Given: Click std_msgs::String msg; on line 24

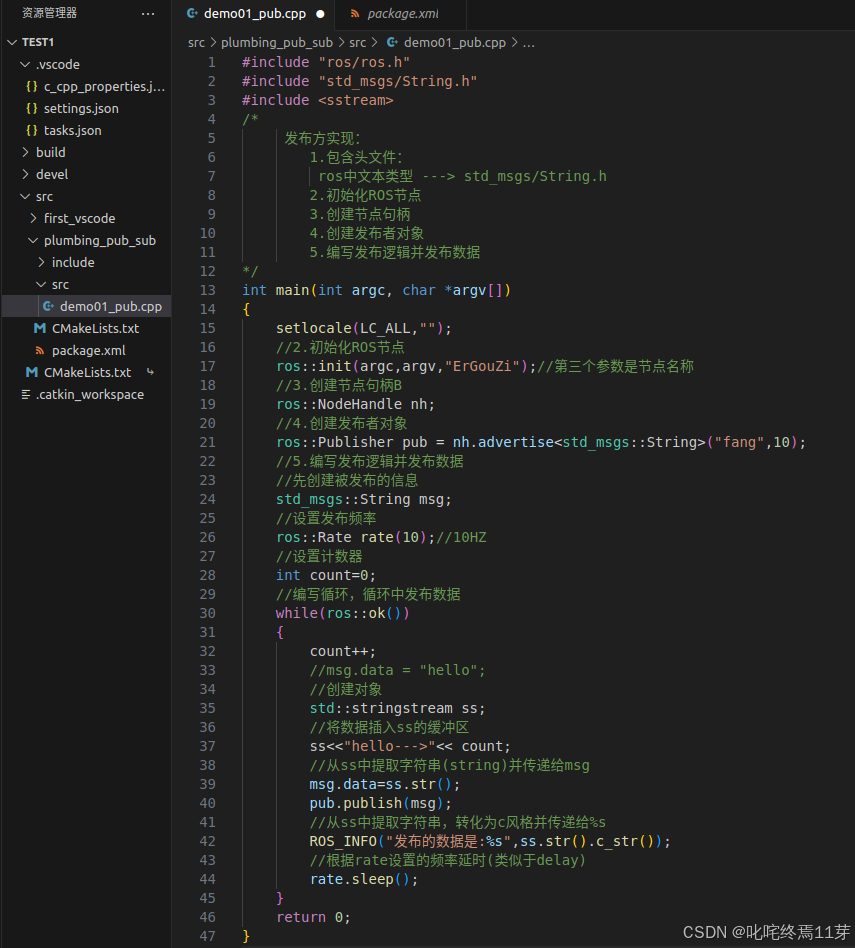Looking at the screenshot, I should click(x=364, y=499).
